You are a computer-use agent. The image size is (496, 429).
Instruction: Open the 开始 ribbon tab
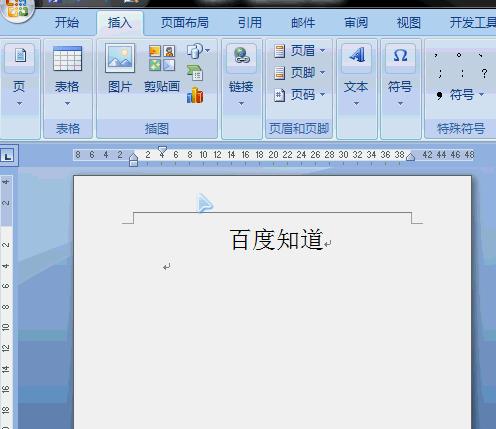67,23
